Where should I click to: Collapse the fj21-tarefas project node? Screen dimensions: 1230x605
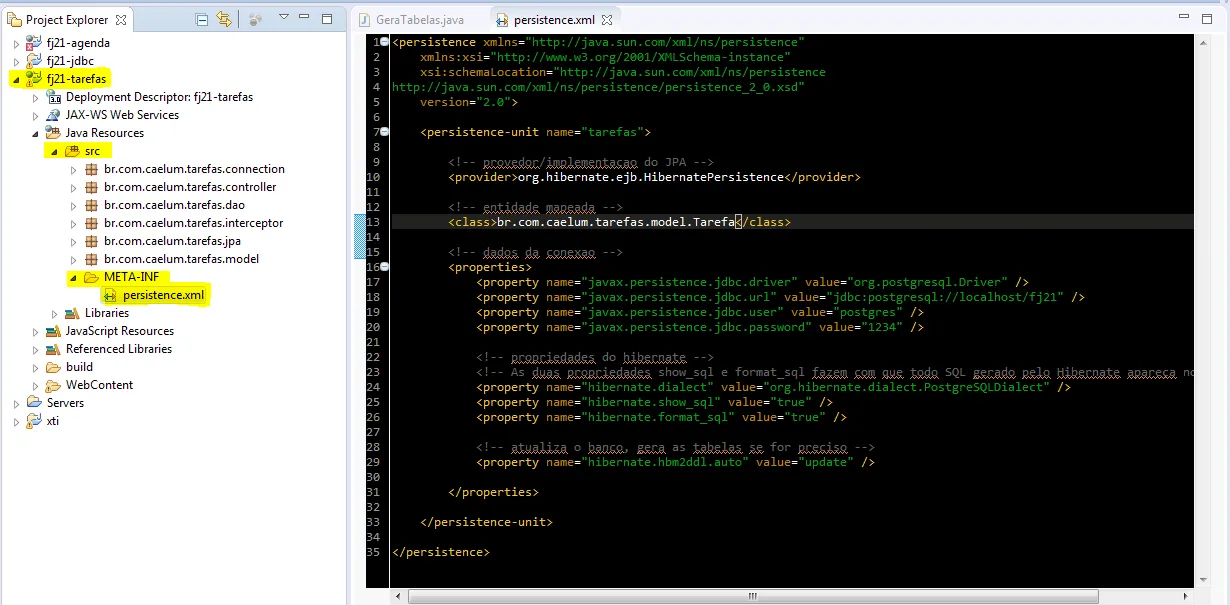click(x=16, y=79)
